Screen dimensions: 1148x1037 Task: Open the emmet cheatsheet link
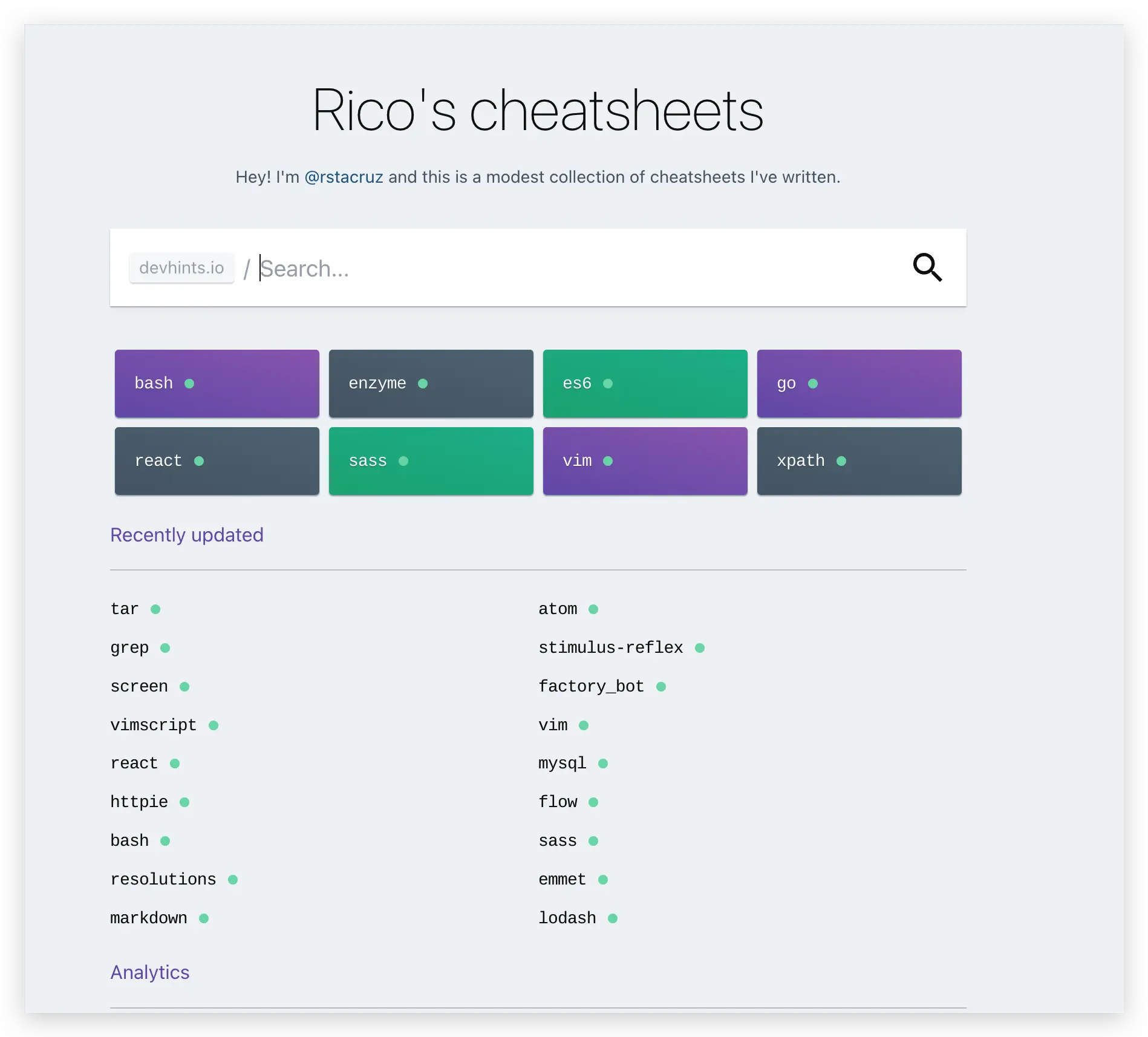click(563, 879)
